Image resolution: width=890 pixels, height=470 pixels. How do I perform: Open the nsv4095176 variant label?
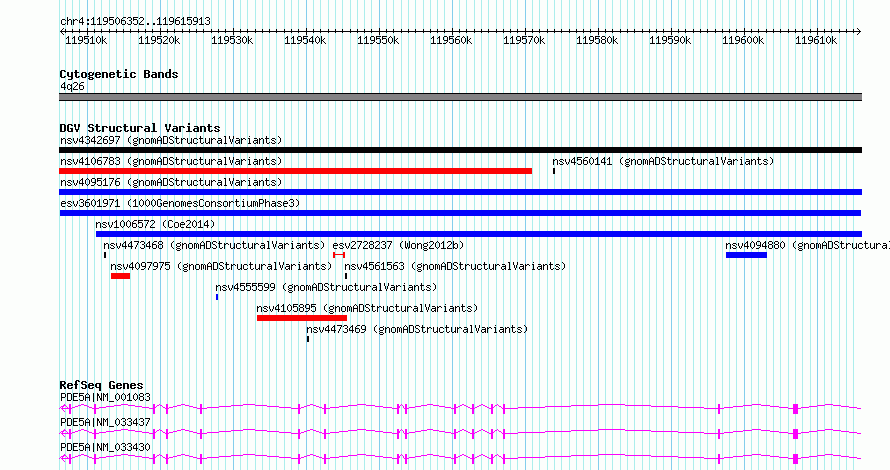[x=171, y=182]
